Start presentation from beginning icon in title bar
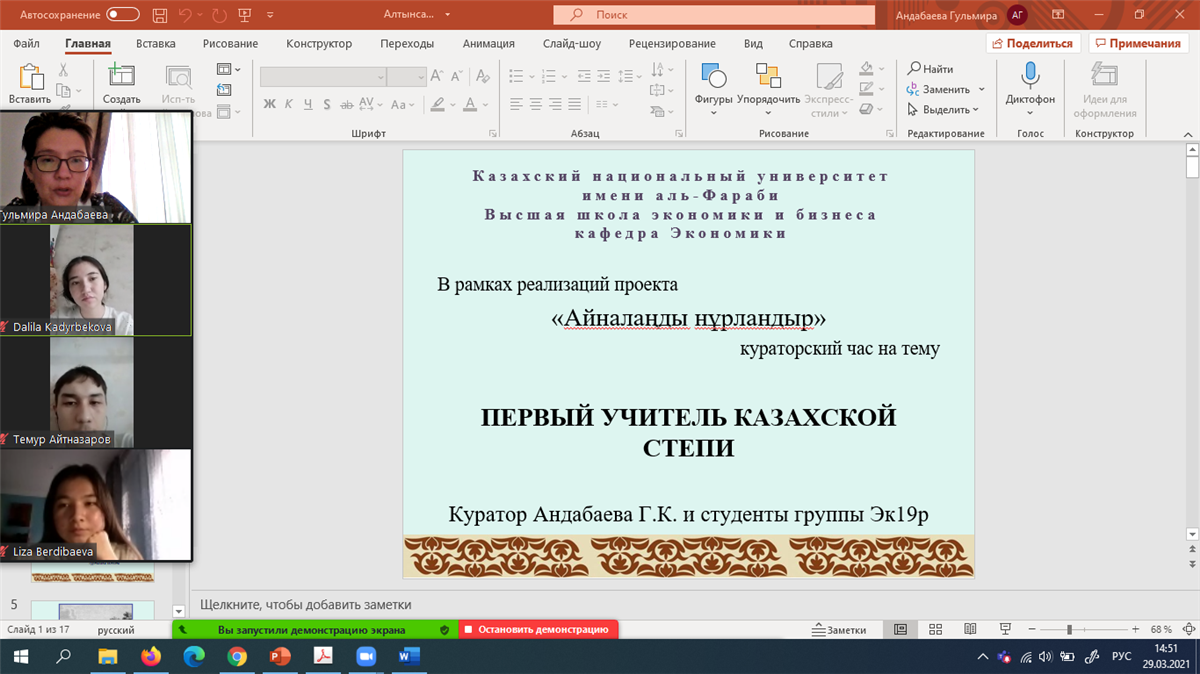The height and width of the screenshot is (674, 1200). point(243,15)
